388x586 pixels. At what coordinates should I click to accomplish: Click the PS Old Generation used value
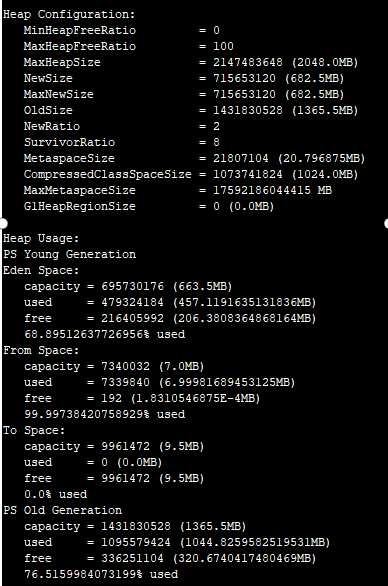coord(136,543)
